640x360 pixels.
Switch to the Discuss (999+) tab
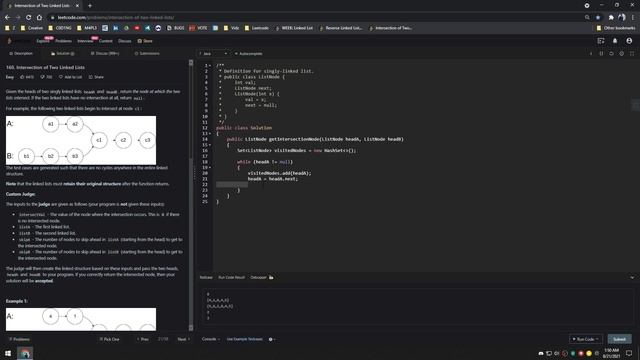click(x=105, y=53)
